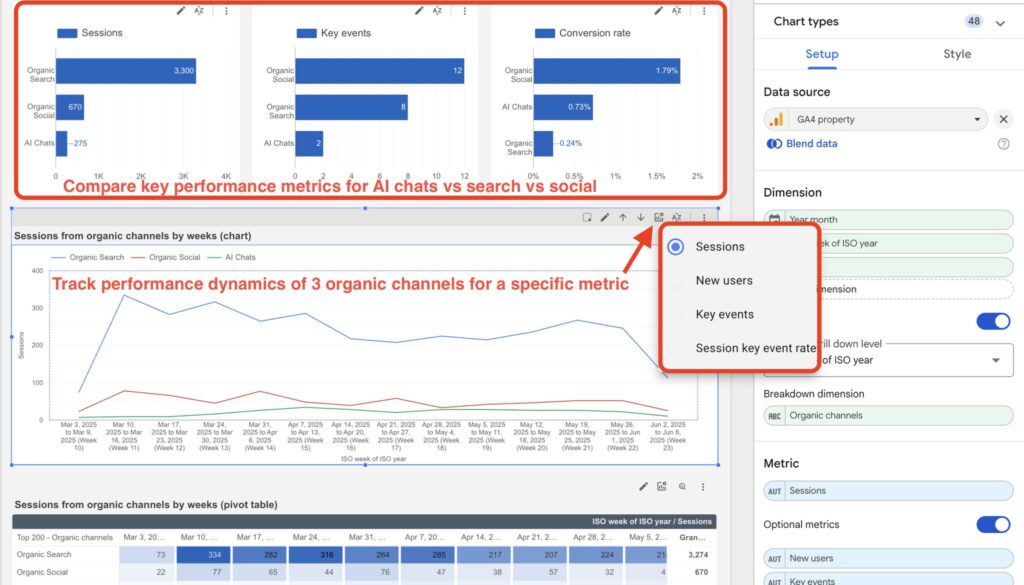1024x585 pixels.
Task: Edit the Sessions chart using the pencil icon
Action: (x=181, y=9)
